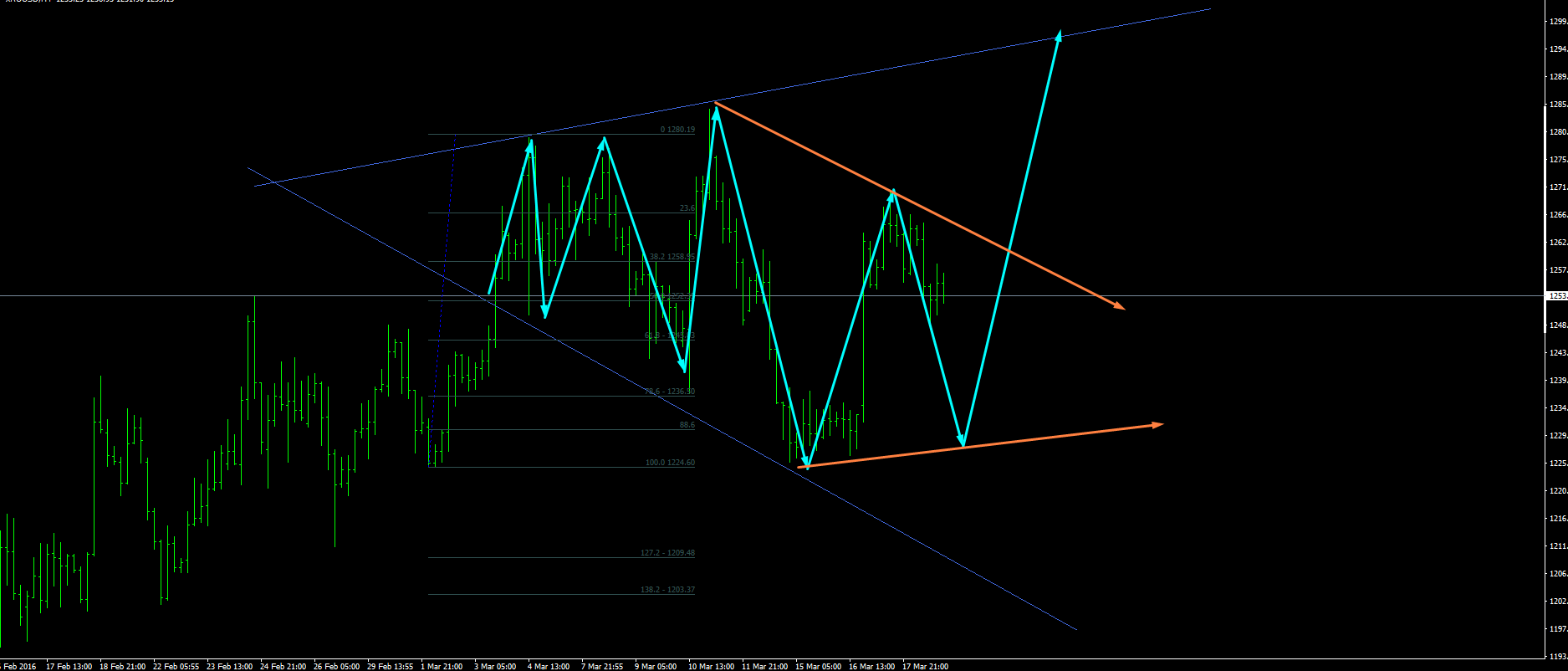1568x671 pixels.
Task: Click the 88.6 Fibonacci level label
Action: click(x=687, y=425)
